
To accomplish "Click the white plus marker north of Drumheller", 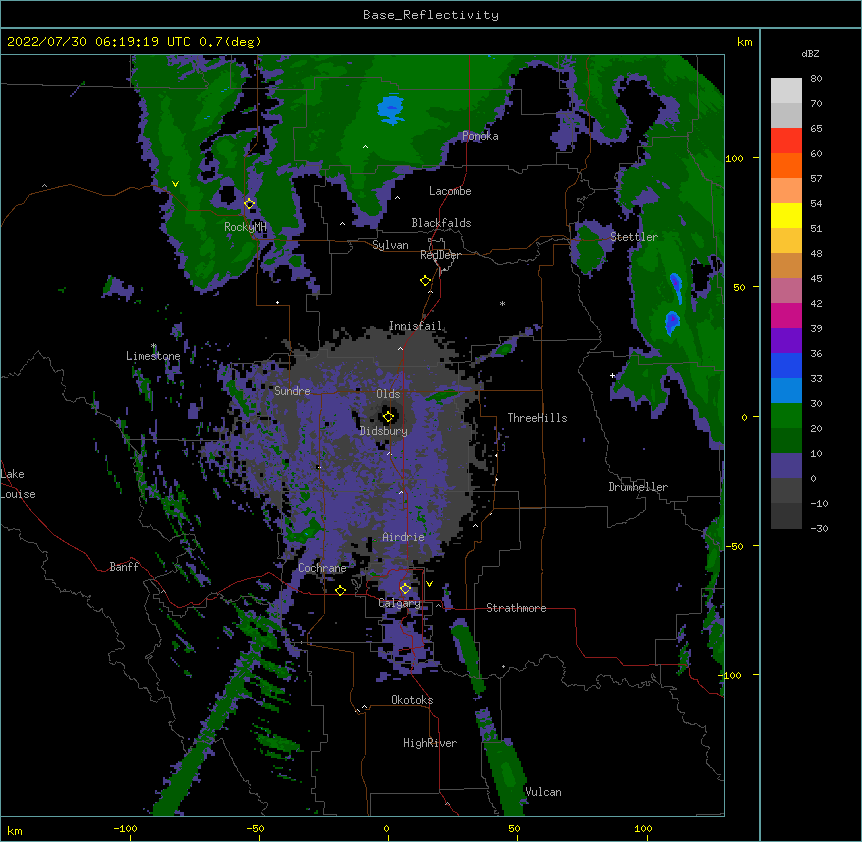I will (x=612, y=375).
